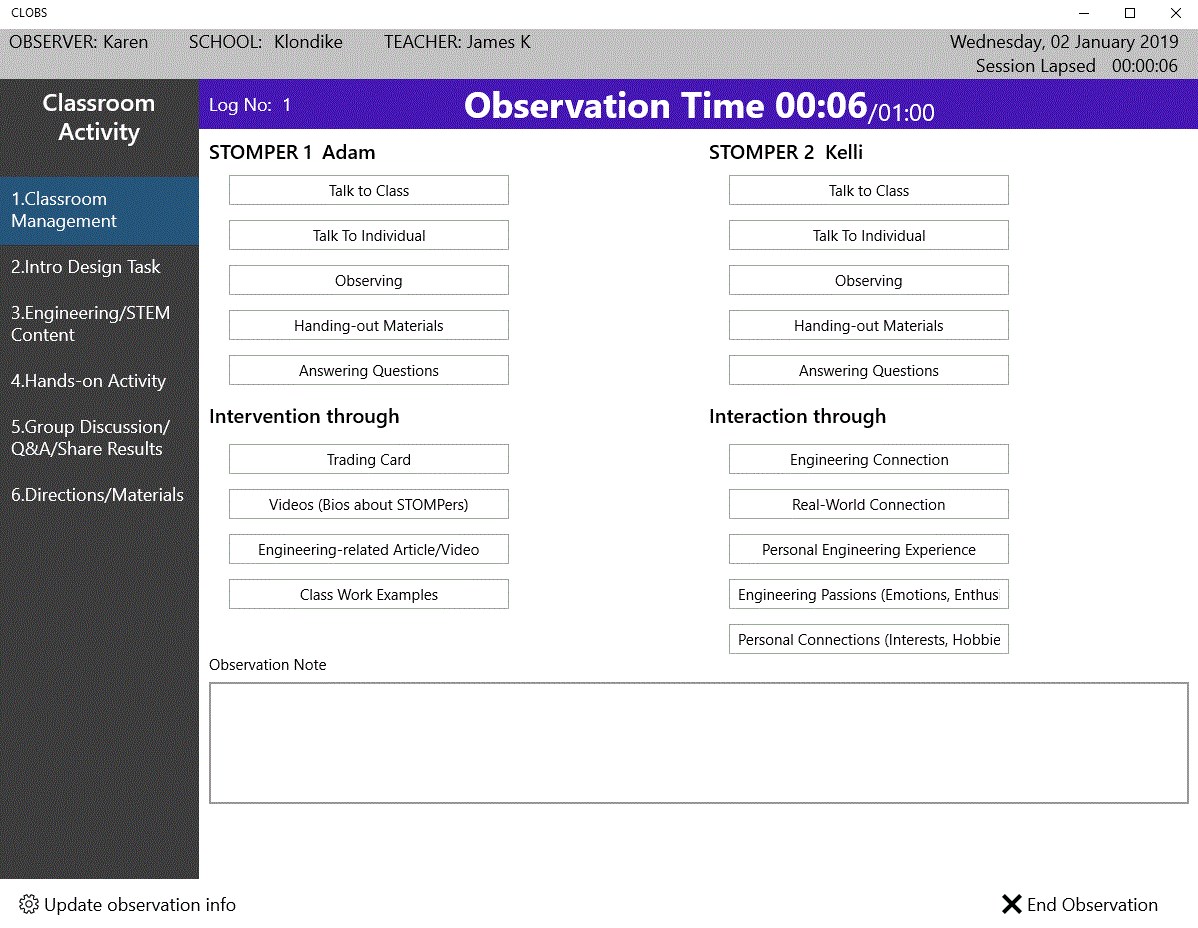This screenshot has width=1198, height=928.
Task: Mark Observing for STOMPER 2 Kelli
Action: click(869, 280)
